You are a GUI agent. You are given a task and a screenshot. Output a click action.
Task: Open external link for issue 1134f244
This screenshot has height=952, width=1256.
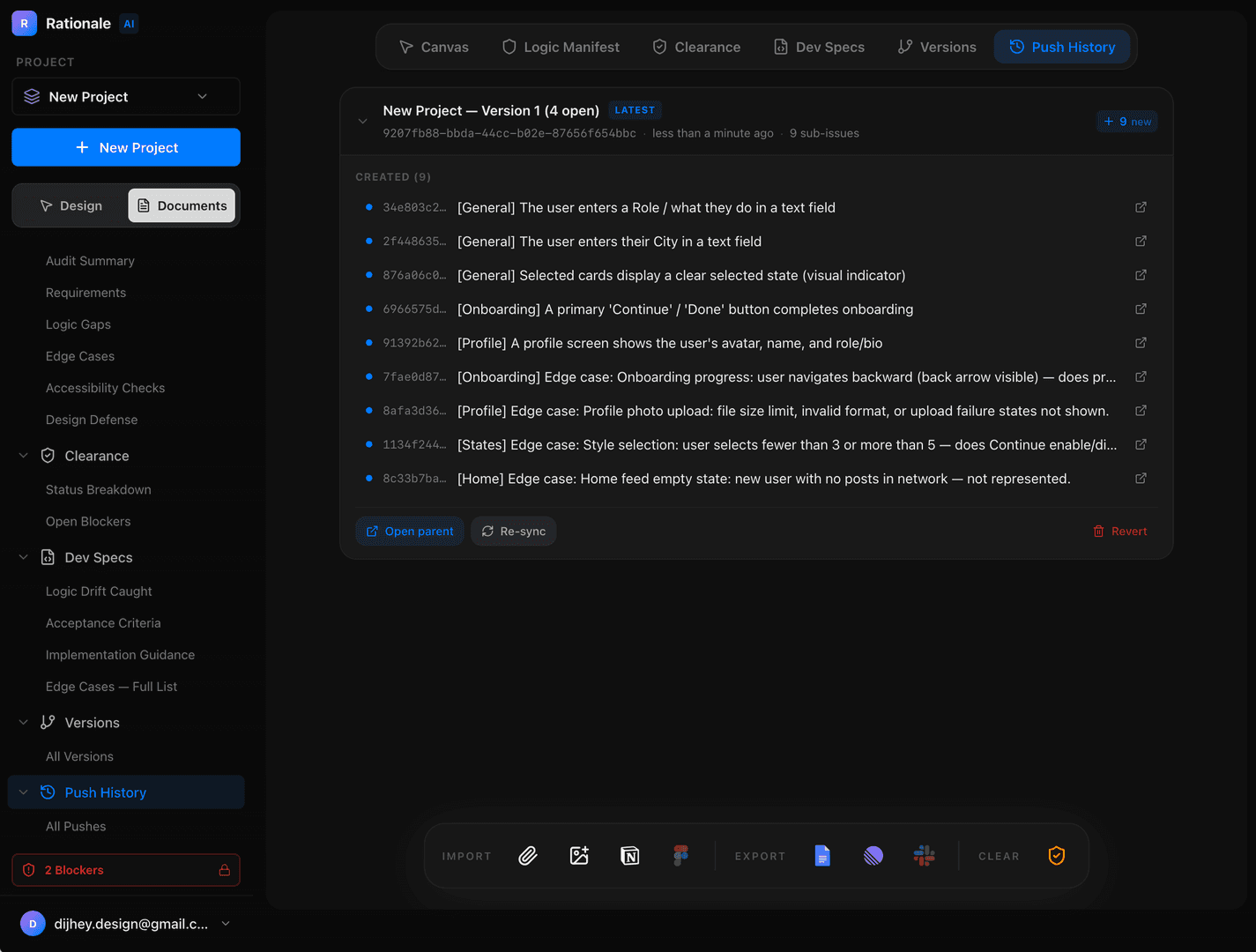(1141, 444)
